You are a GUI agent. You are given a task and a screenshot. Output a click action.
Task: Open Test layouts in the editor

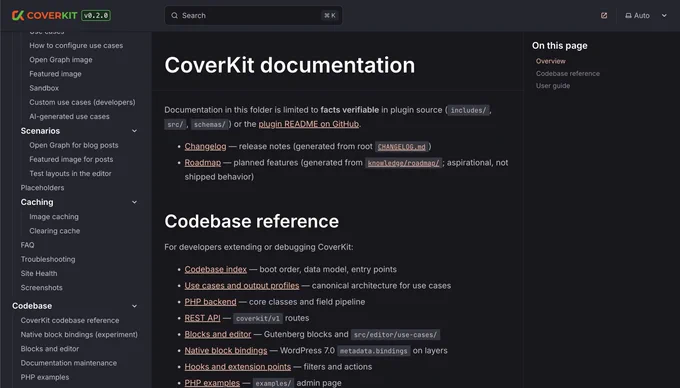70,173
